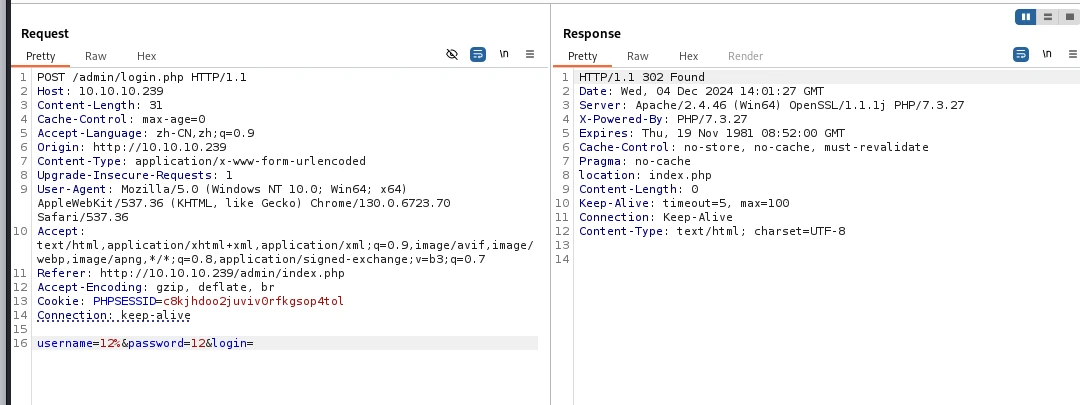The height and width of the screenshot is (405, 1080).
Task: Click the Response panel title
Action: pyautogui.click(x=592, y=34)
